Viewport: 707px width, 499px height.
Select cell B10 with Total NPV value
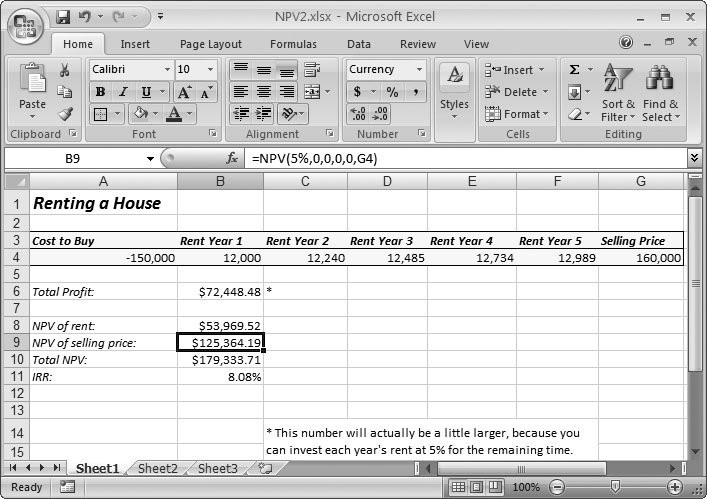[220, 360]
